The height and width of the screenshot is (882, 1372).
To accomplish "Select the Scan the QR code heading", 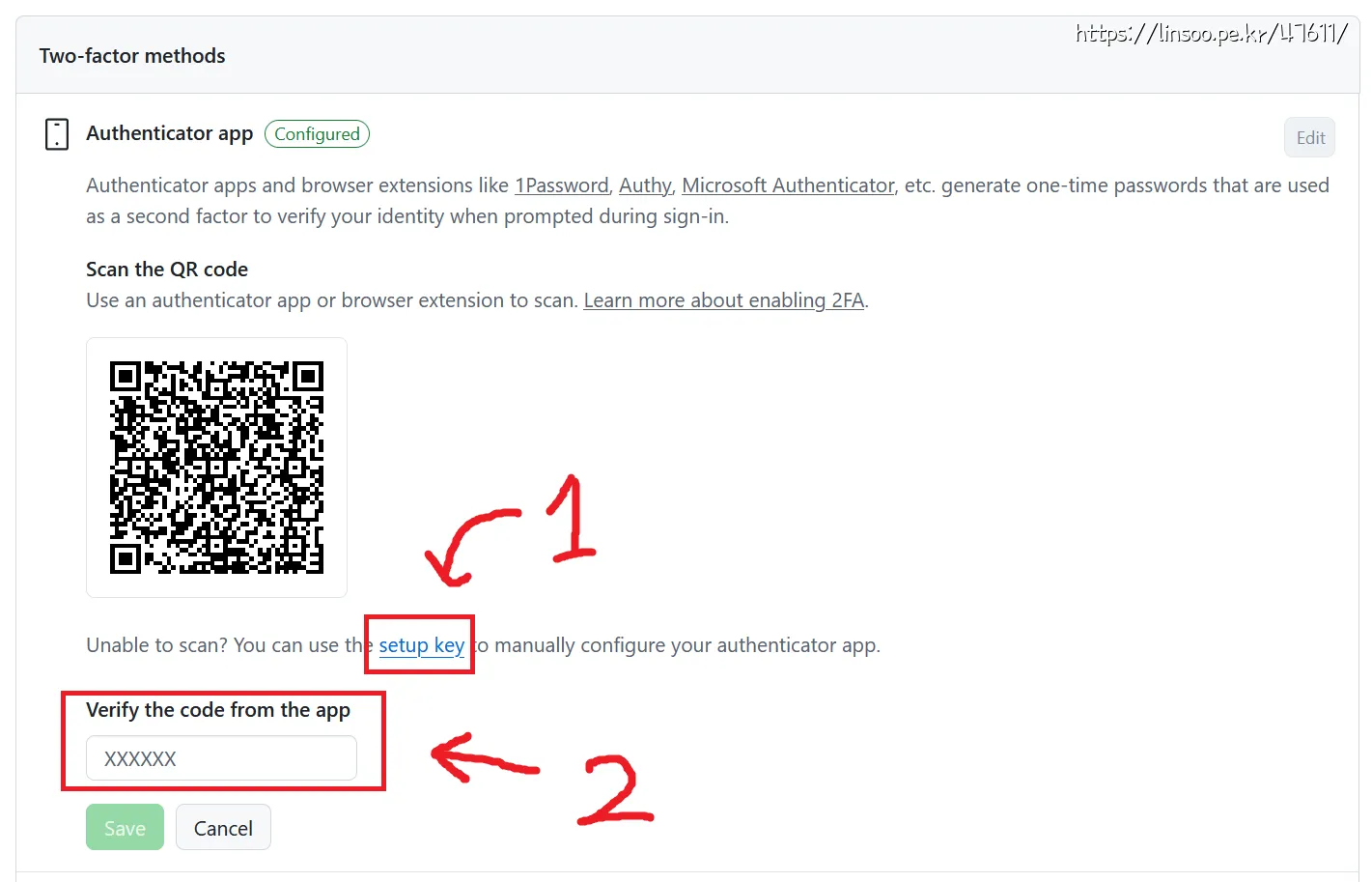I will coord(167,270).
